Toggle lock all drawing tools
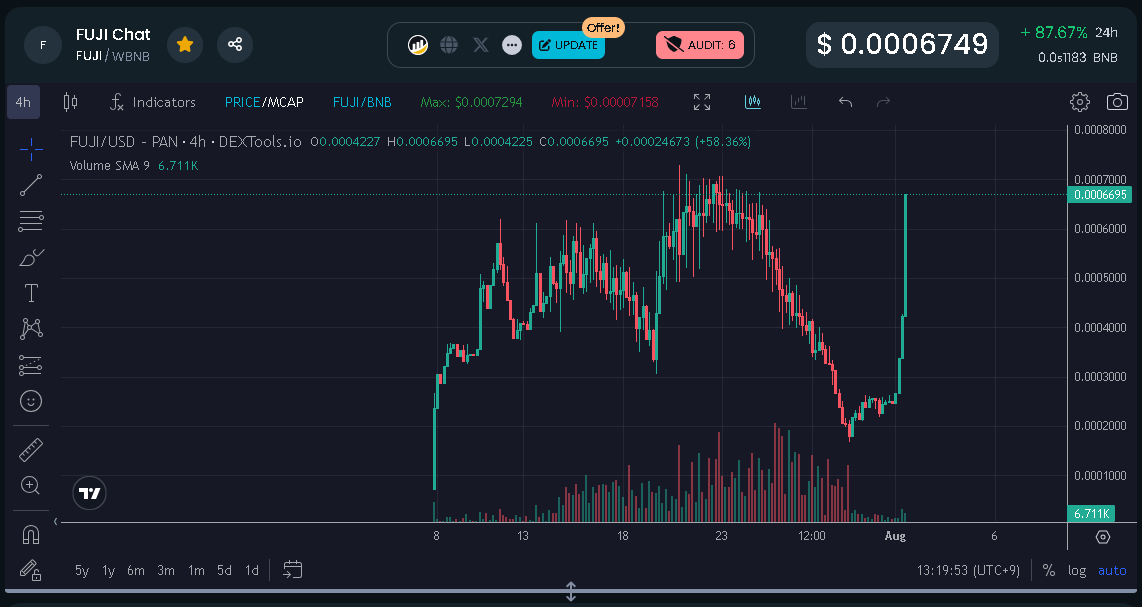Viewport: 1142px width, 607px height. coord(31,569)
